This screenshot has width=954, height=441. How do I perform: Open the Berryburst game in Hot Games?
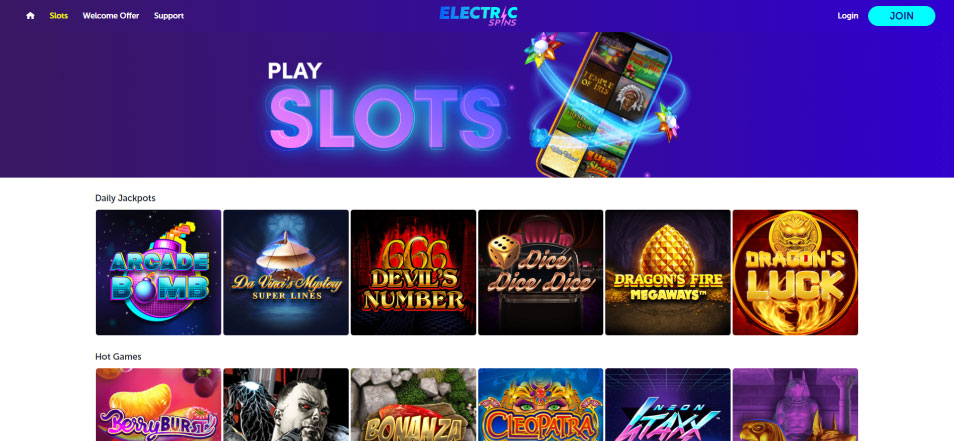pos(158,405)
